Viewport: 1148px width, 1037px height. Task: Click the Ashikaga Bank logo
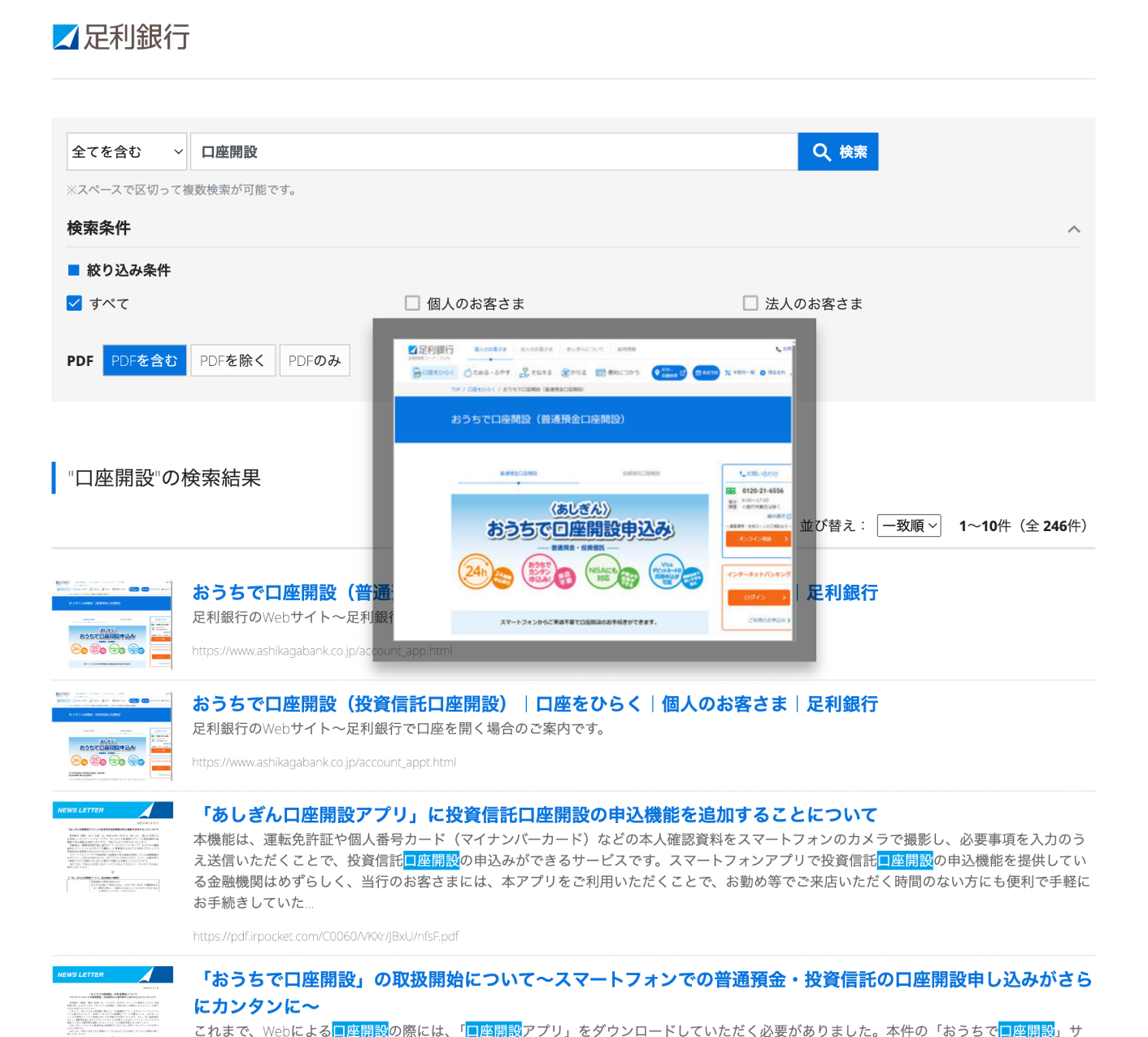pos(121,37)
